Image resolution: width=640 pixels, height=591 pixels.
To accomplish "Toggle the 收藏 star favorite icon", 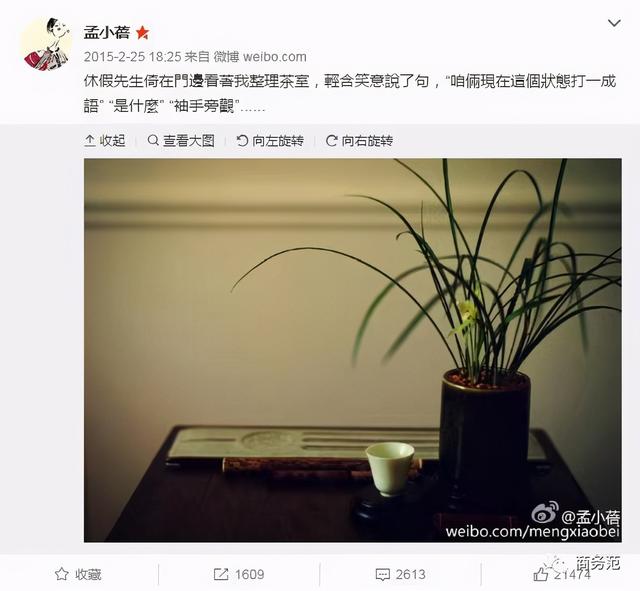I will (x=61, y=574).
